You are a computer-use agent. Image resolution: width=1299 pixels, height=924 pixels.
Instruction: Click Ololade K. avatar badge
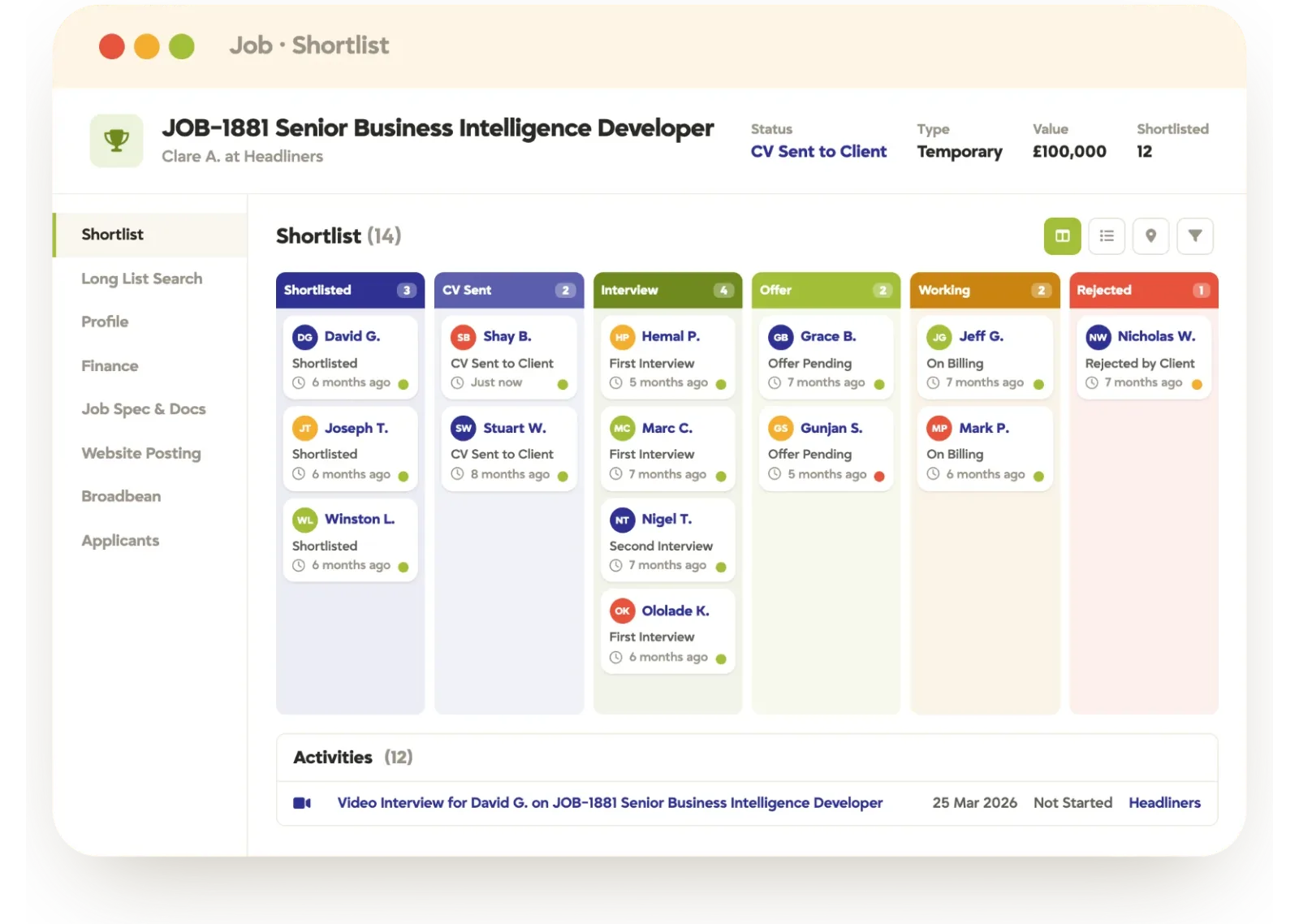(x=622, y=611)
